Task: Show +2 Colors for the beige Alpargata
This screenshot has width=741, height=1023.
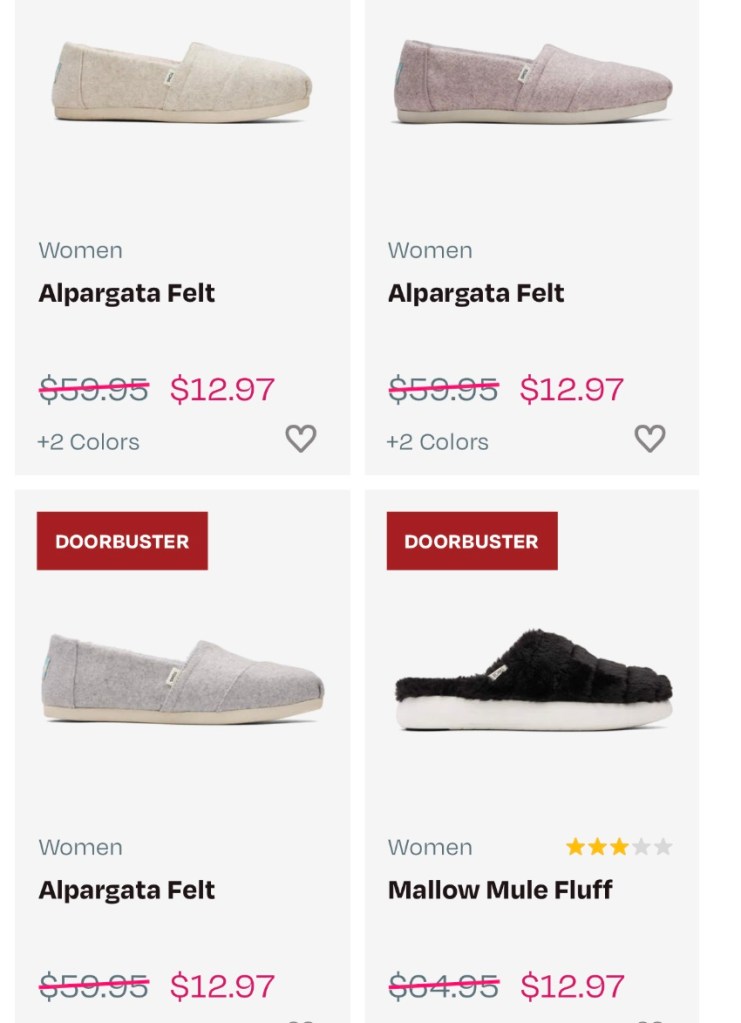Action: pyautogui.click(x=88, y=442)
